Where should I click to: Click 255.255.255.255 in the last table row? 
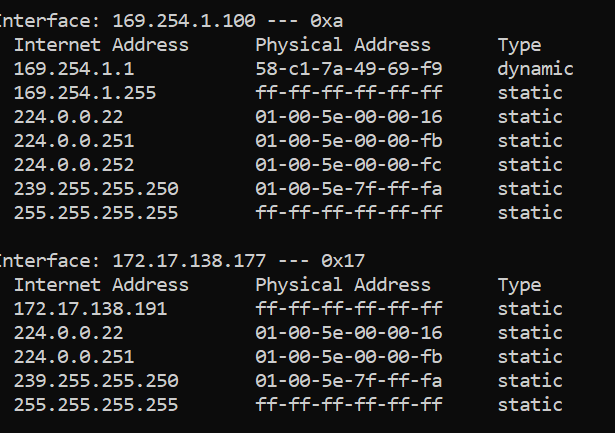click(95, 405)
